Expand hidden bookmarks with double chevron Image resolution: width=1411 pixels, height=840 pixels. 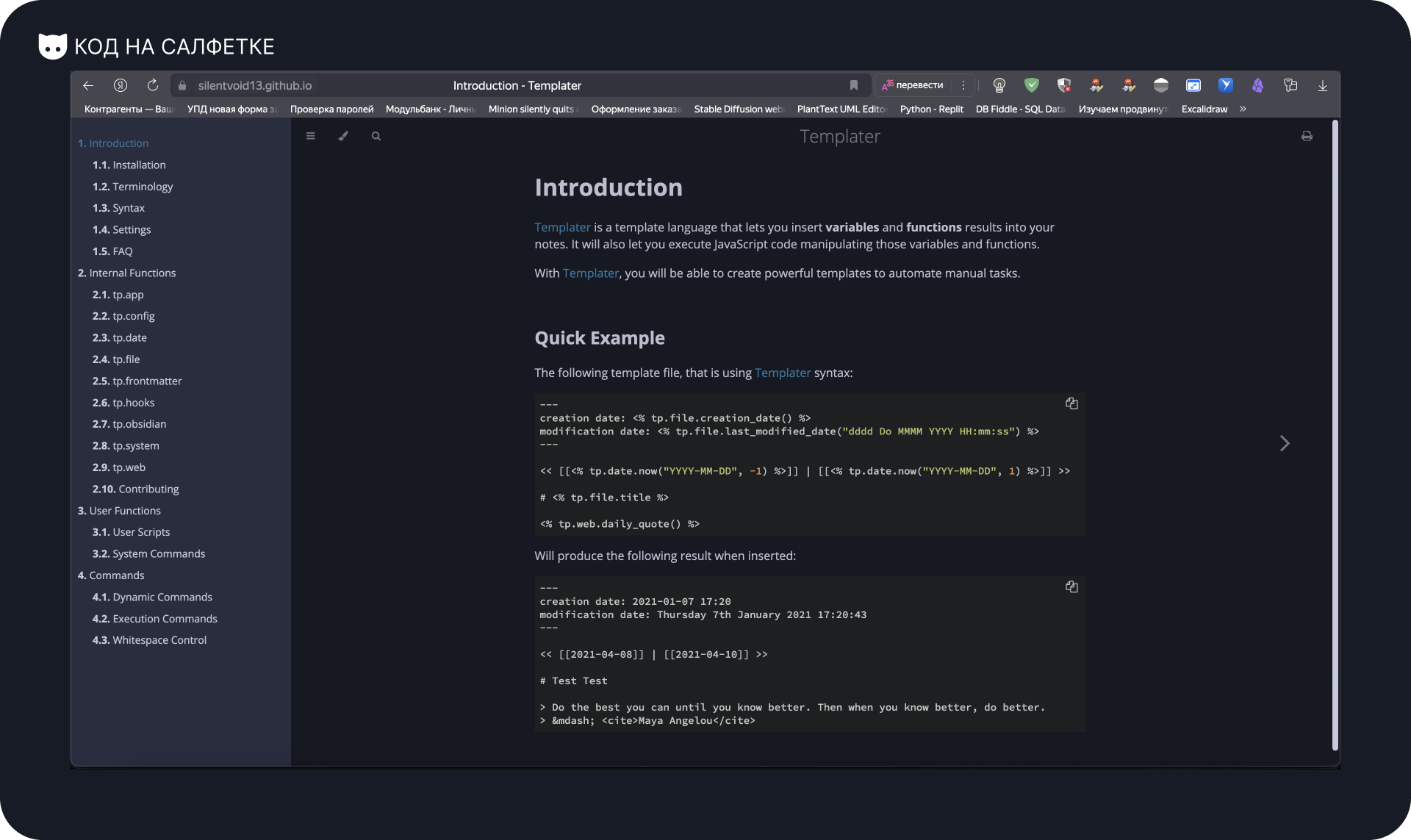[x=1243, y=109]
